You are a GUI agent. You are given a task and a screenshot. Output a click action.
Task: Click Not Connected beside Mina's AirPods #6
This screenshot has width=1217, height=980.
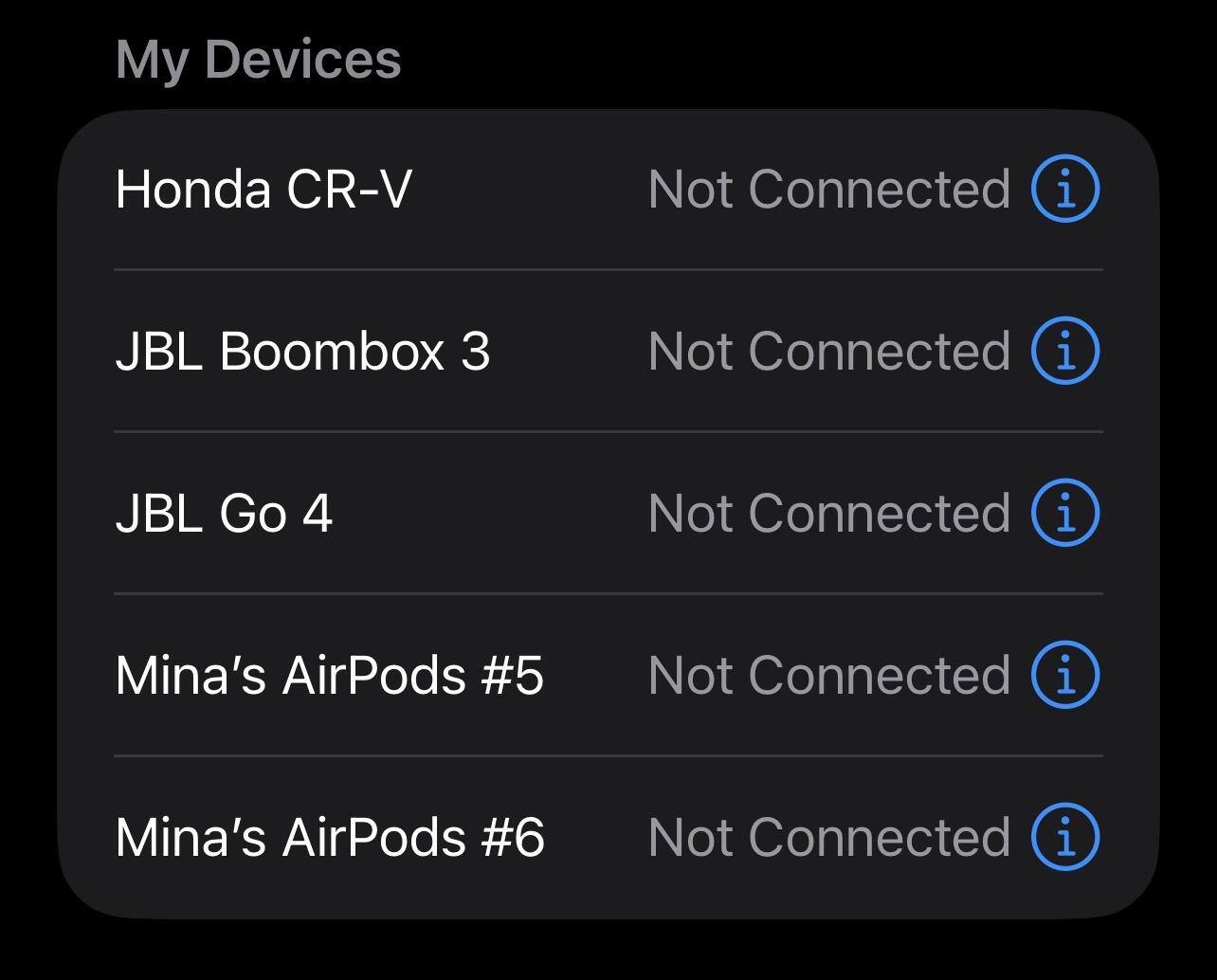point(829,837)
